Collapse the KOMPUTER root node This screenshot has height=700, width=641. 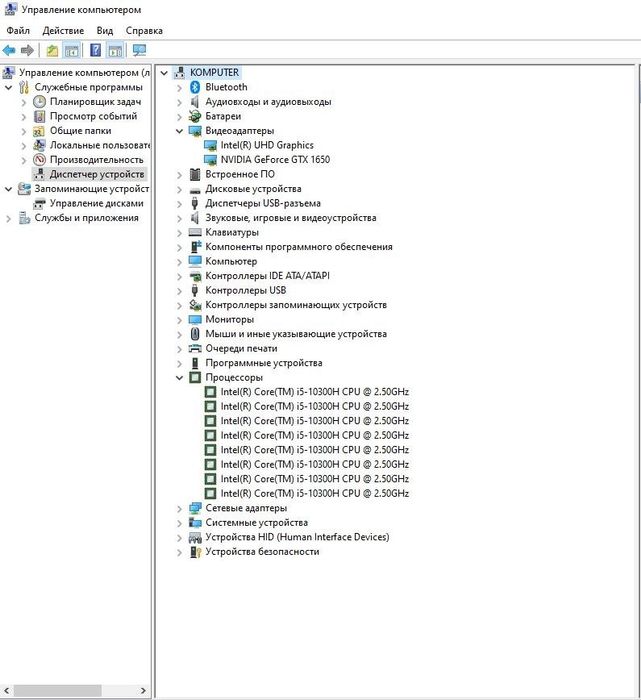164,72
